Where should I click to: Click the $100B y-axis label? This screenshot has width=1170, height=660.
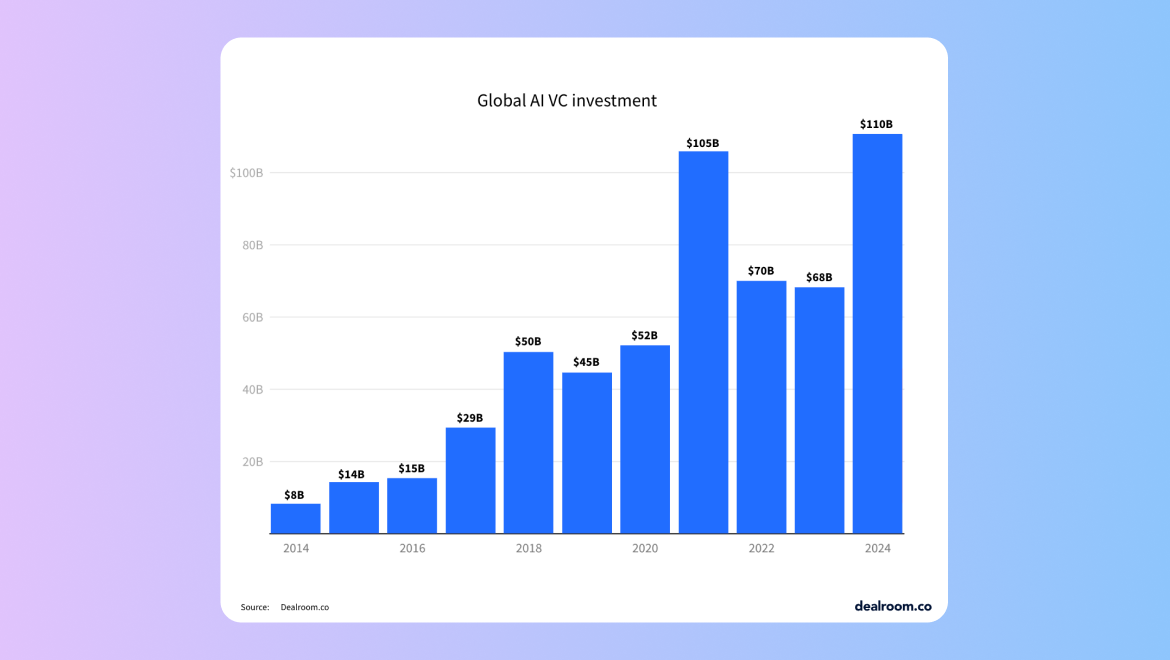point(246,173)
